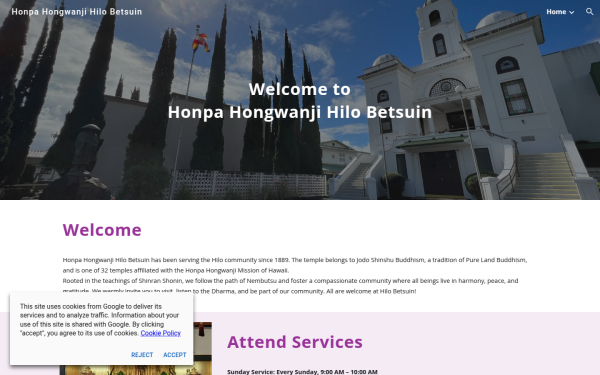Click the "Rooted in the teachings of Shinran Shonin" line
This screenshot has height=375, width=600.
(290, 280)
